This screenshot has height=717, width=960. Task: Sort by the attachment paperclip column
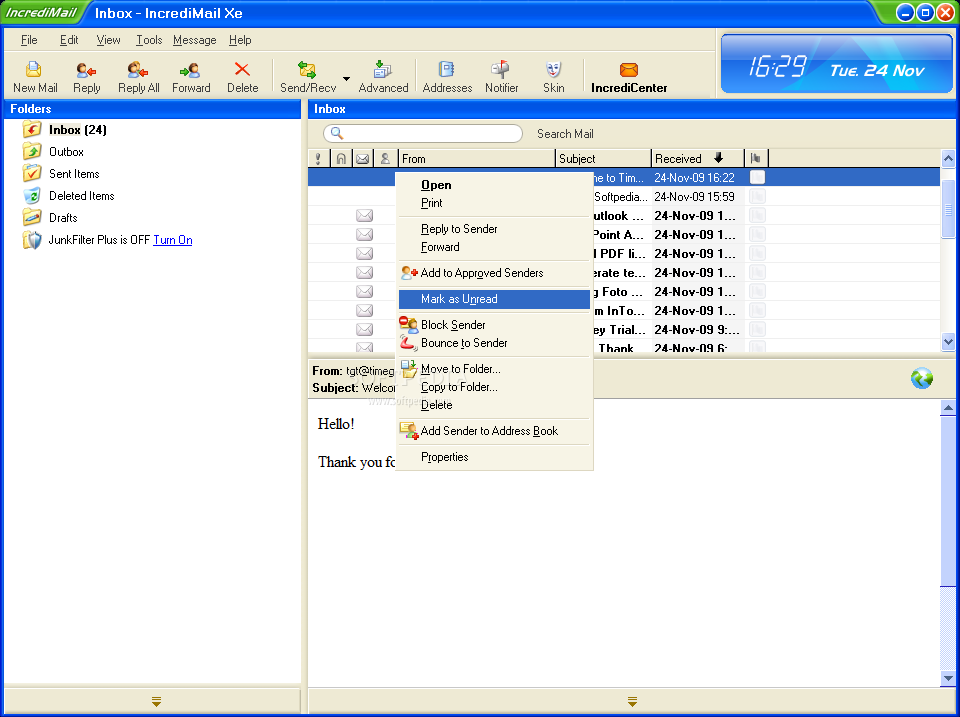341,159
